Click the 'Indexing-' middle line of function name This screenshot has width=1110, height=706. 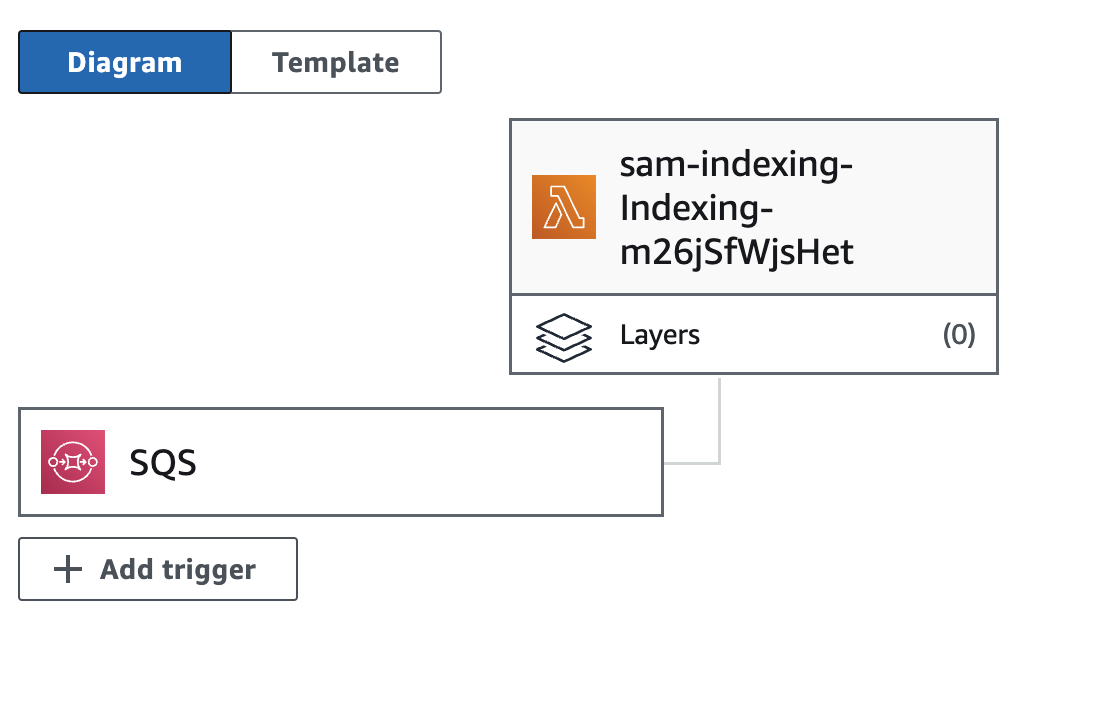[697, 208]
